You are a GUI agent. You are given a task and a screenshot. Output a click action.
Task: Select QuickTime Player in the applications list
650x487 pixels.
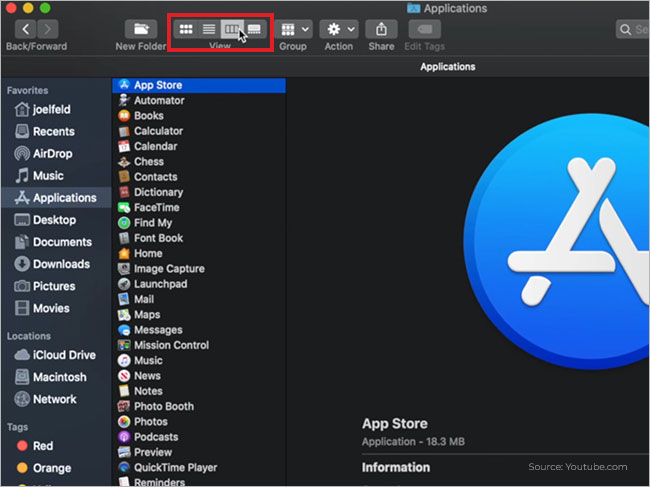coord(199,468)
